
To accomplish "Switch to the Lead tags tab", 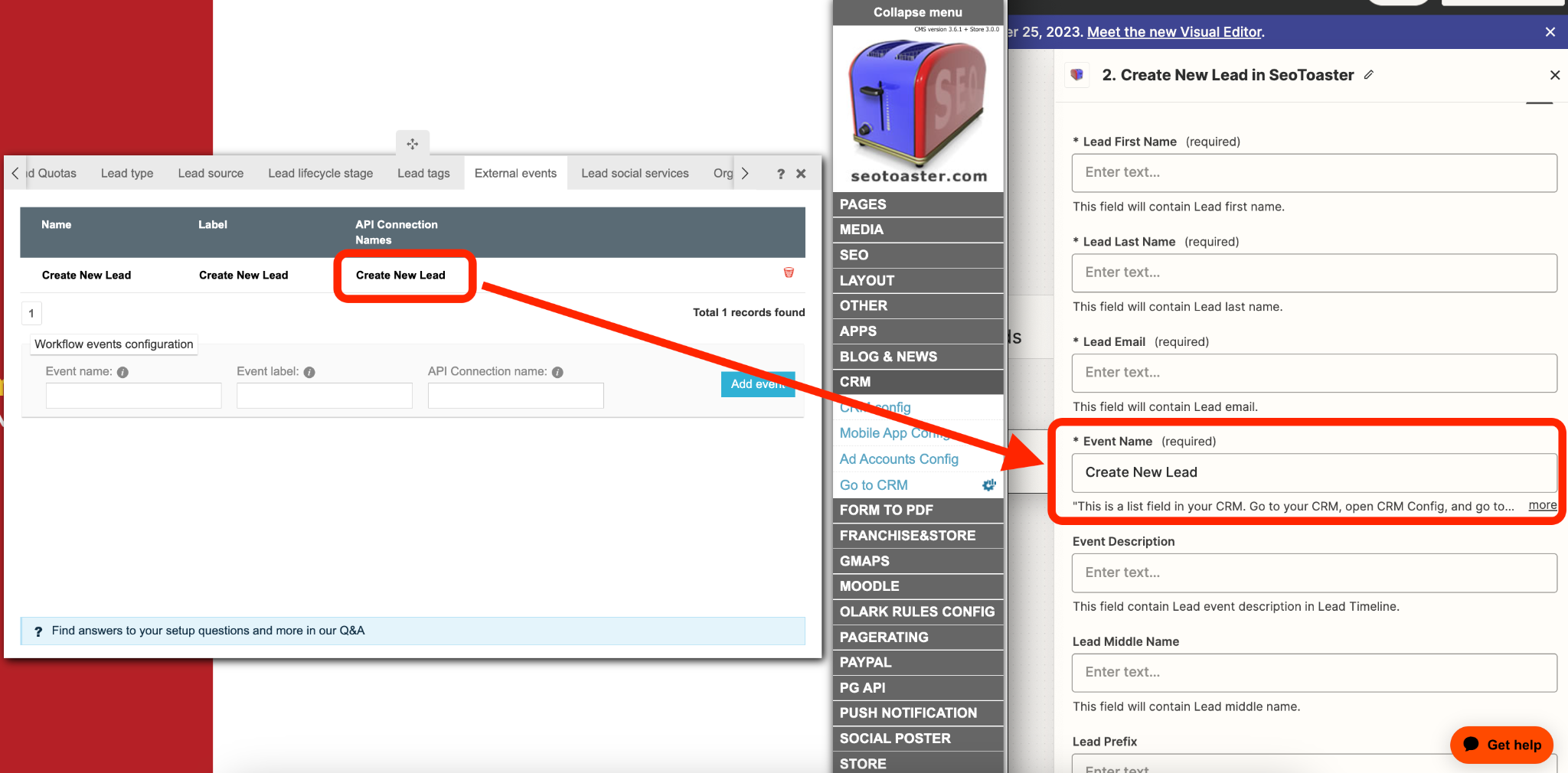I will coord(423,173).
